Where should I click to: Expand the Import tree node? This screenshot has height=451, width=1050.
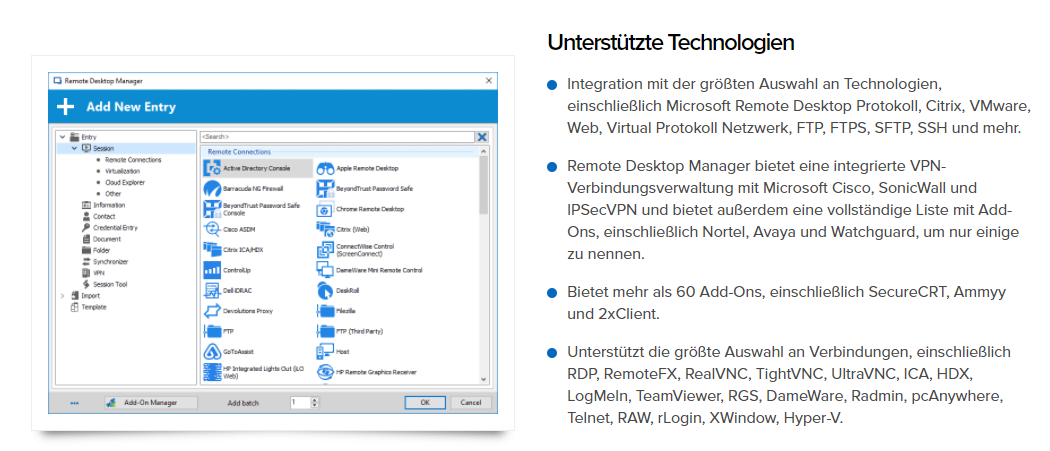click(x=62, y=296)
